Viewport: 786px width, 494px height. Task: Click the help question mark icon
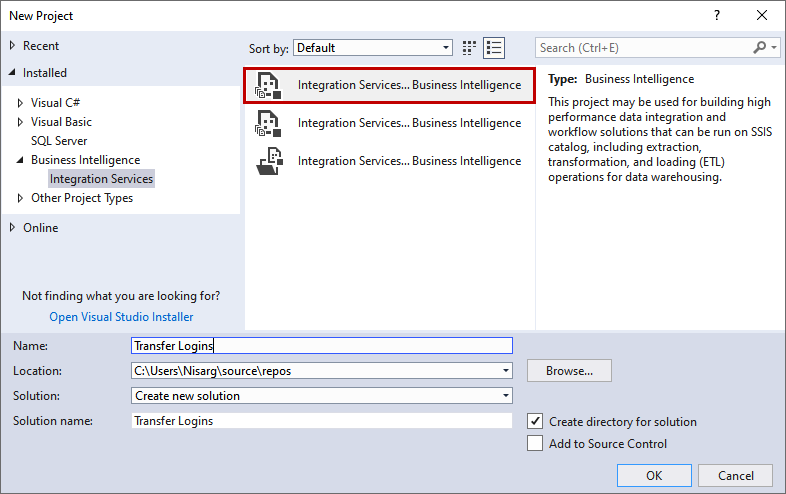pyautogui.click(x=716, y=16)
